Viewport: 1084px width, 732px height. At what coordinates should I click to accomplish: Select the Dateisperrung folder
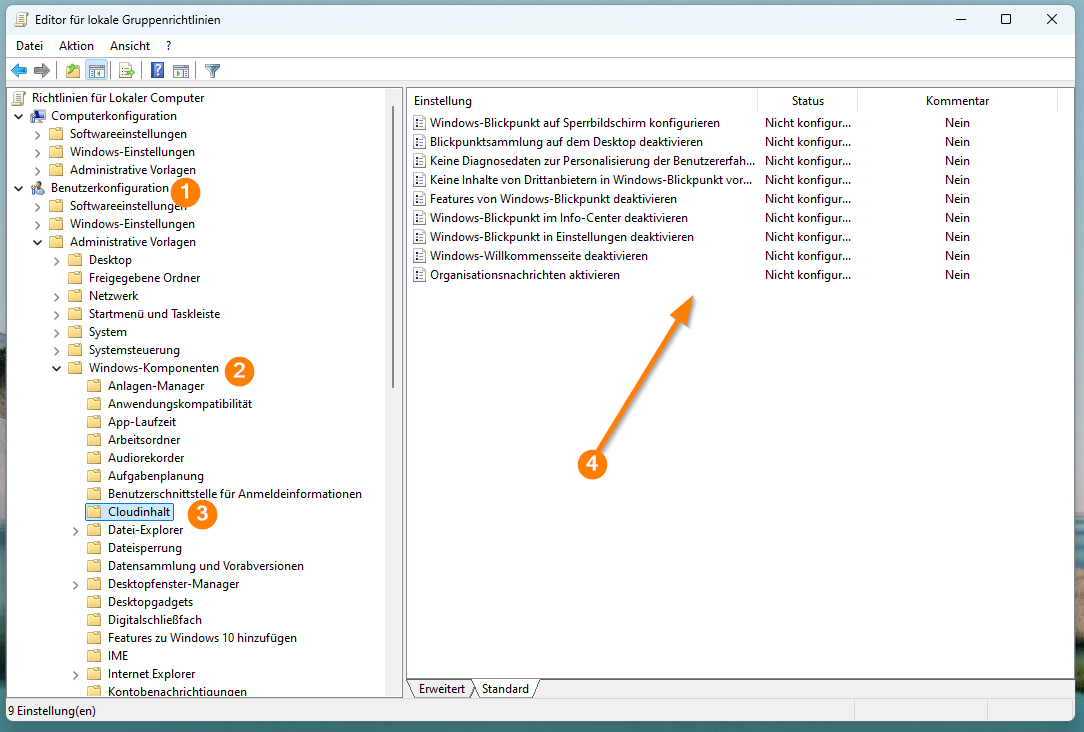point(144,547)
